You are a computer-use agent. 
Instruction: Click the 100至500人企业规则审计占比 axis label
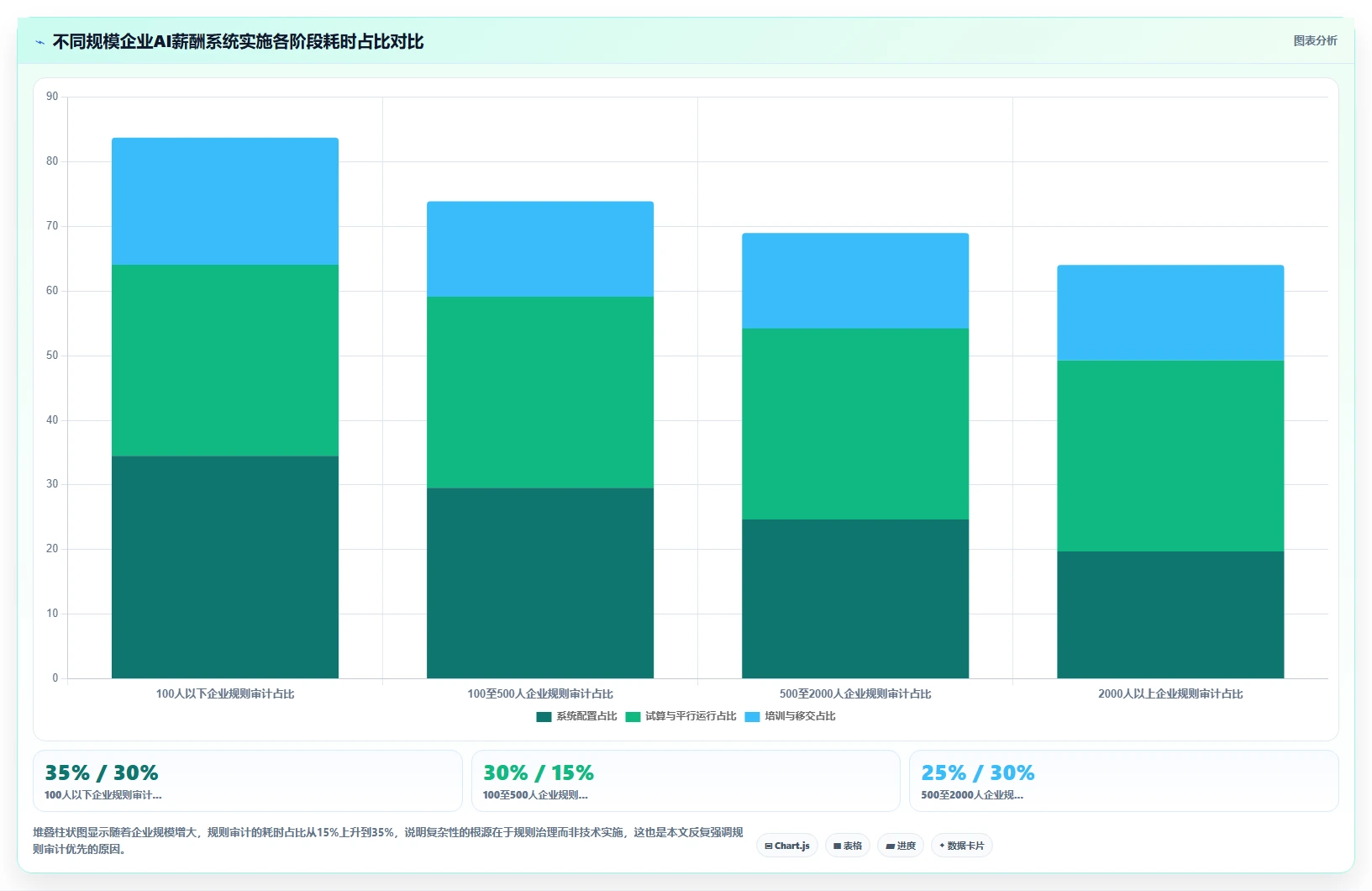coord(540,694)
